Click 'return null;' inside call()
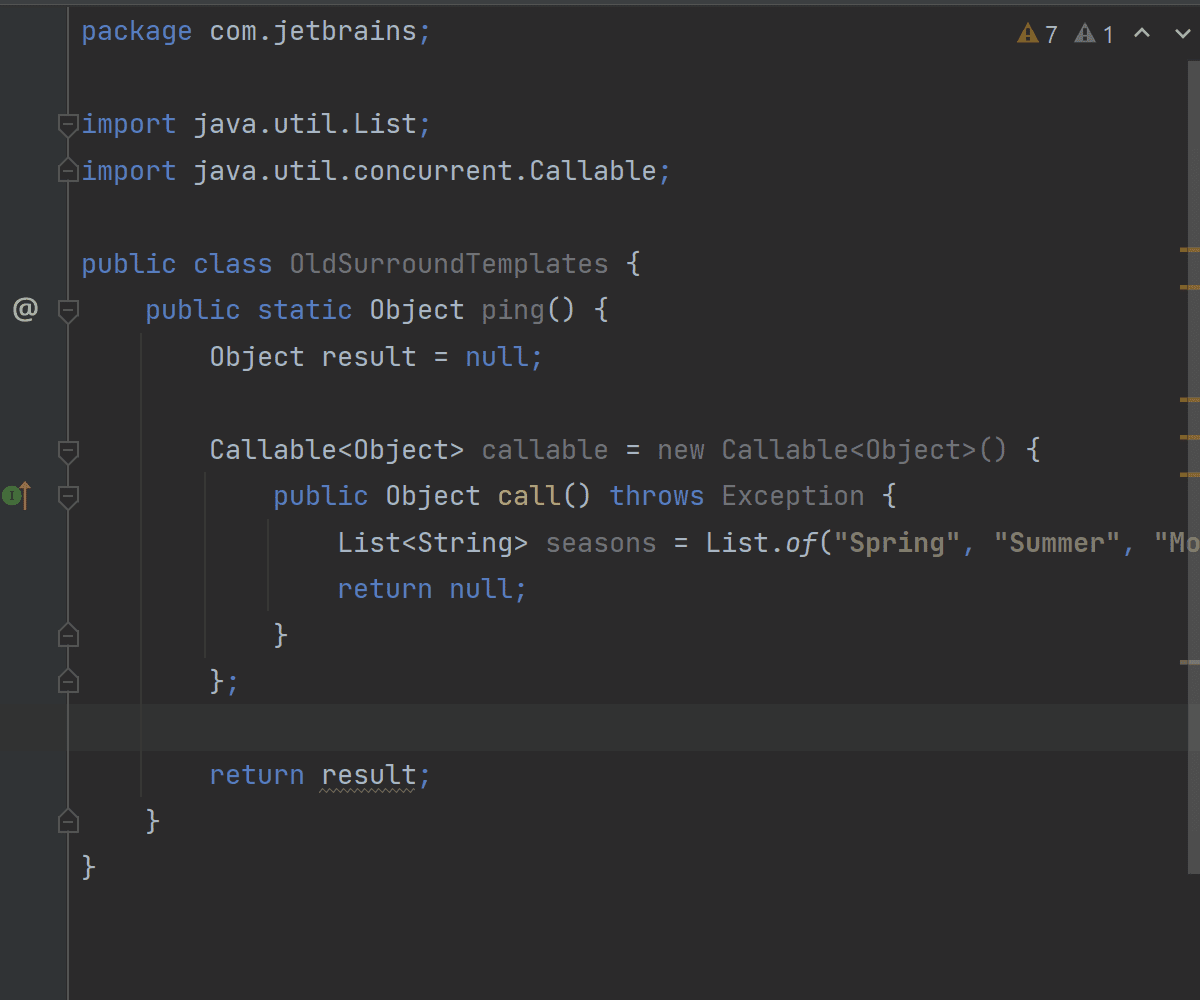The width and height of the screenshot is (1200, 1000). (x=432, y=589)
